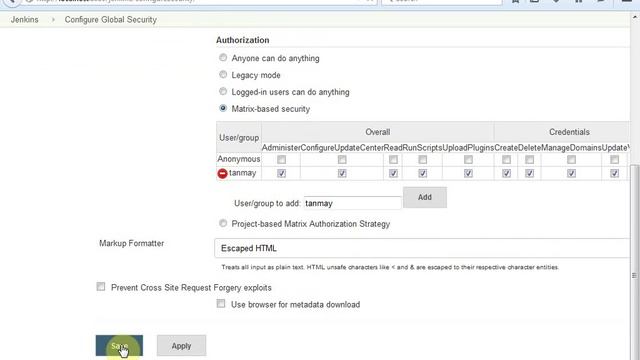Click the Overall column group header
The image size is (640, 360).
tap(378, 132)
